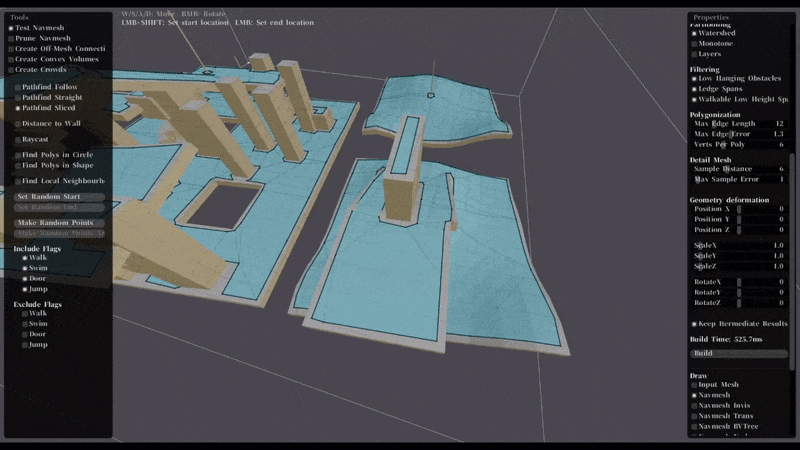Viewport: 800px width, 450px height.
Task: Click the 'Build Time: 525.7ms' readout
Action: tap(726, 339)
